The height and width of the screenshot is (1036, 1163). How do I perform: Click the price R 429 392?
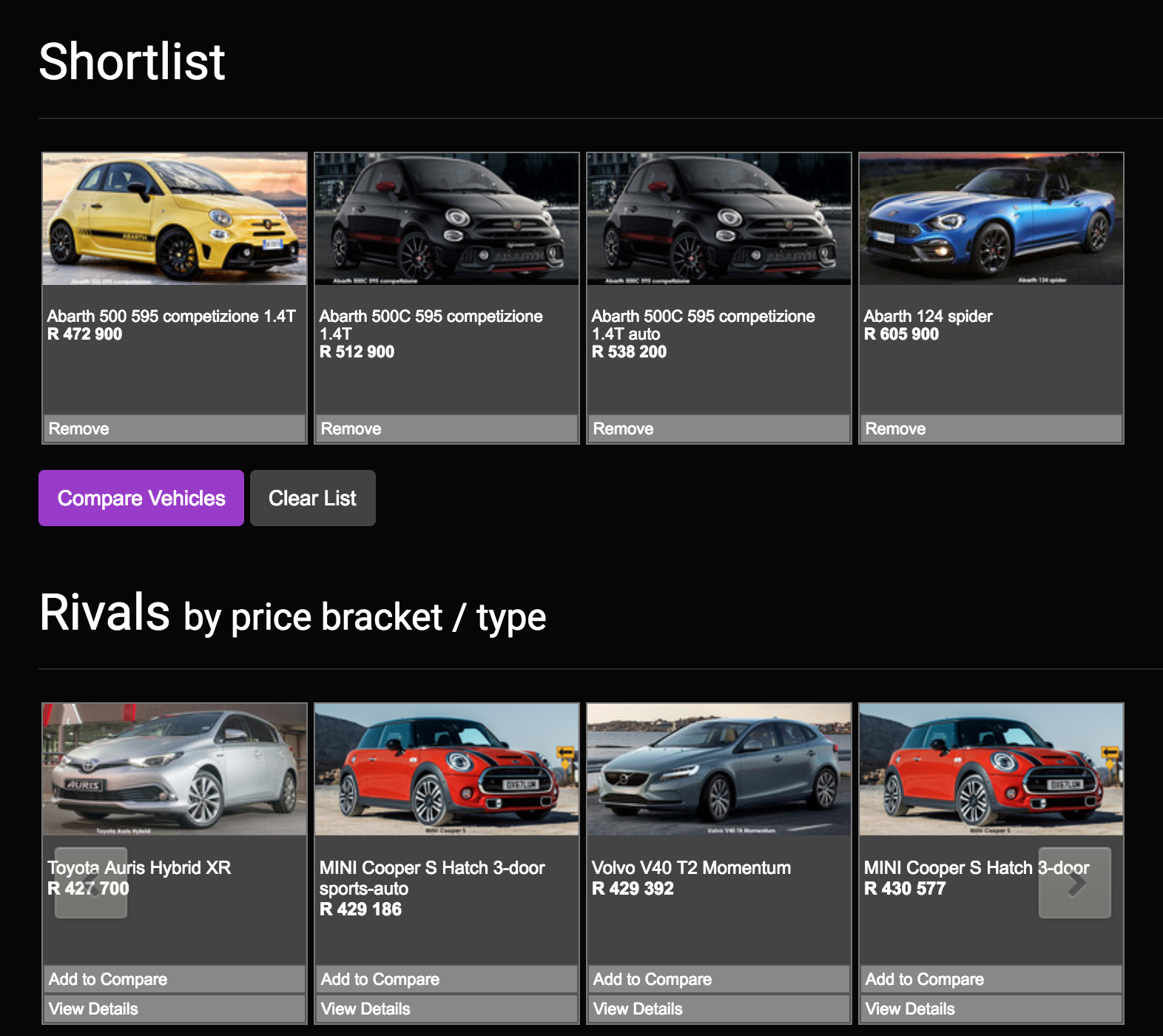coord(633,889)
